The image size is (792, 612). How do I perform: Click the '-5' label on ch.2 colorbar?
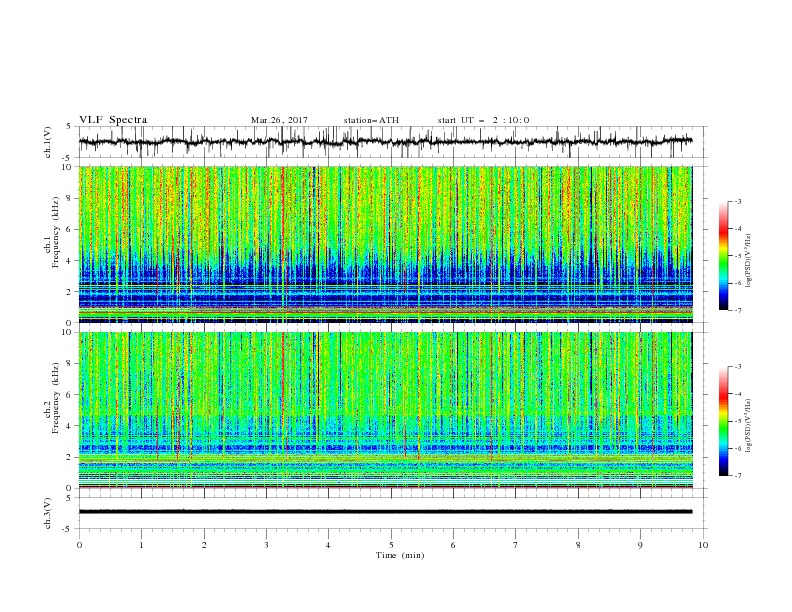[737, 421]
